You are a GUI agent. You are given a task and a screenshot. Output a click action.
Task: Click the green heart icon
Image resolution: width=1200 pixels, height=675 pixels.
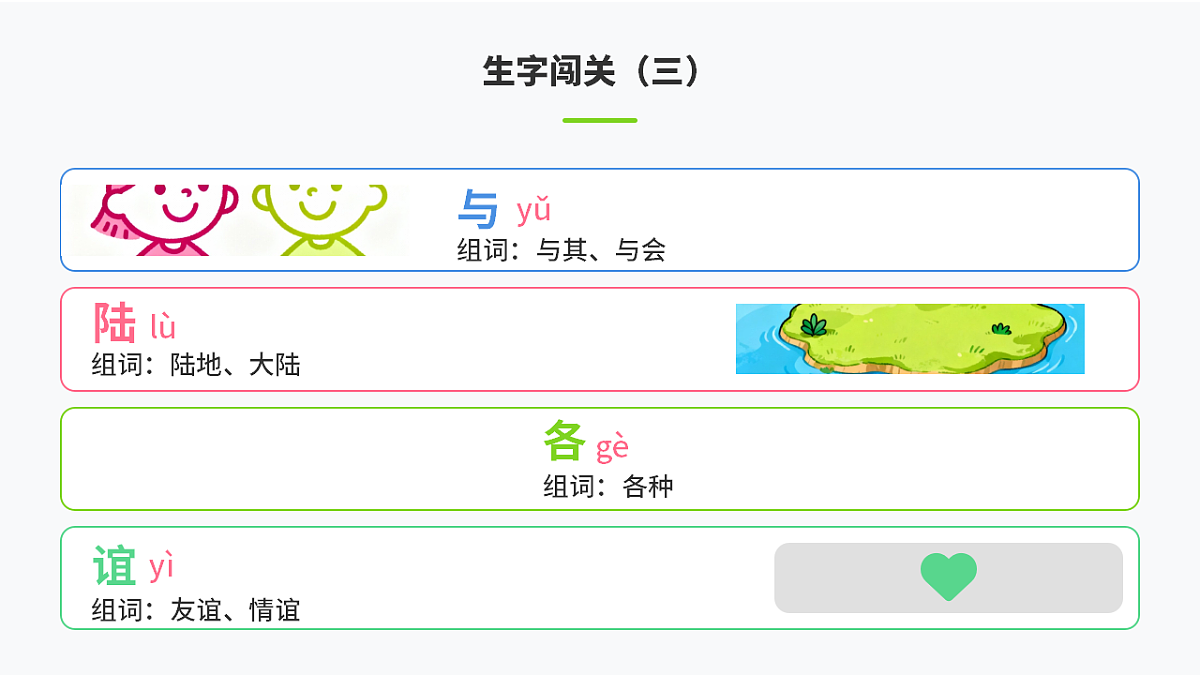(948, 577)
